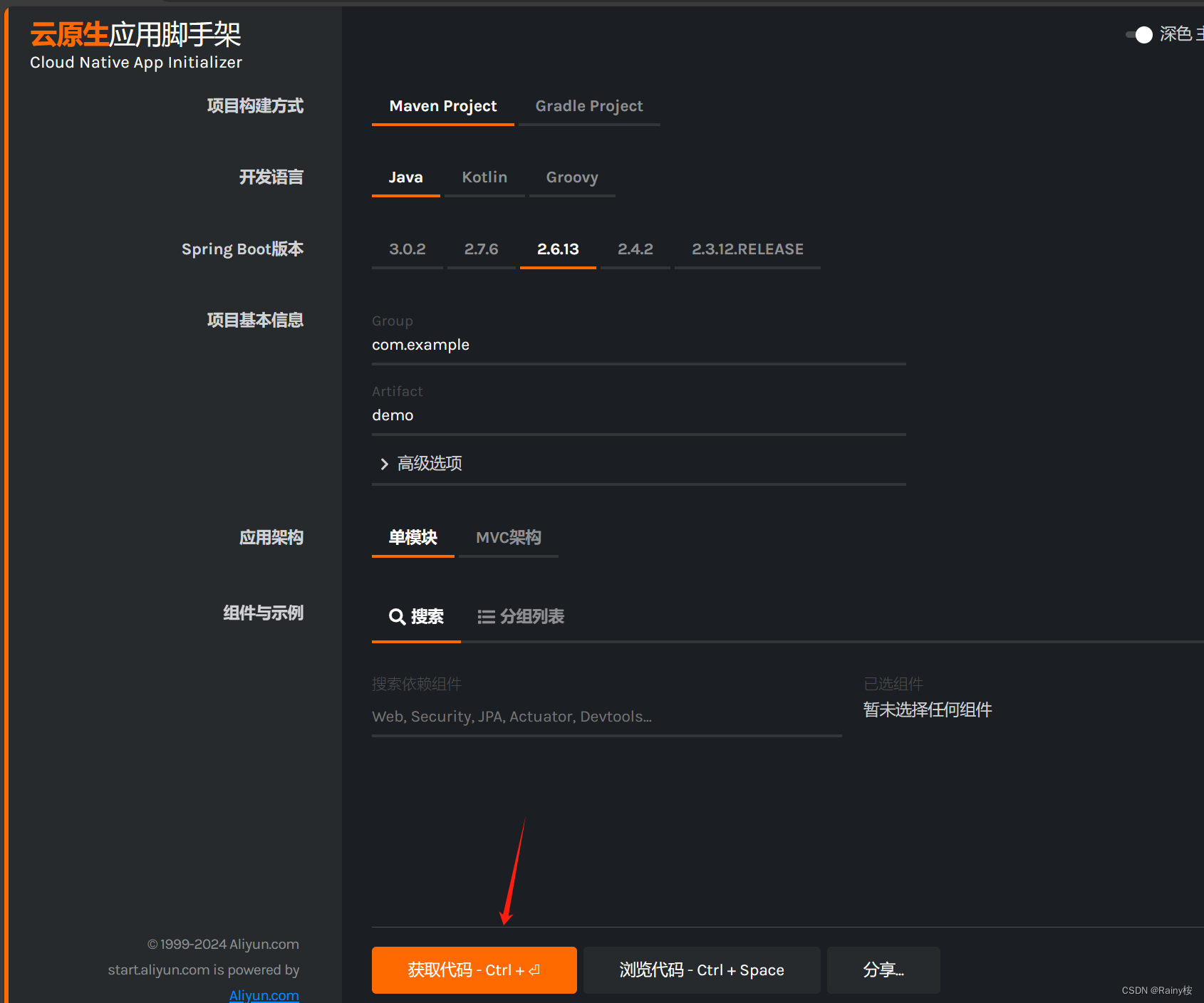This screenshot has height=1003, width=1204.
Task: Select Groovy as development language
Action: (x=572, y=177)
